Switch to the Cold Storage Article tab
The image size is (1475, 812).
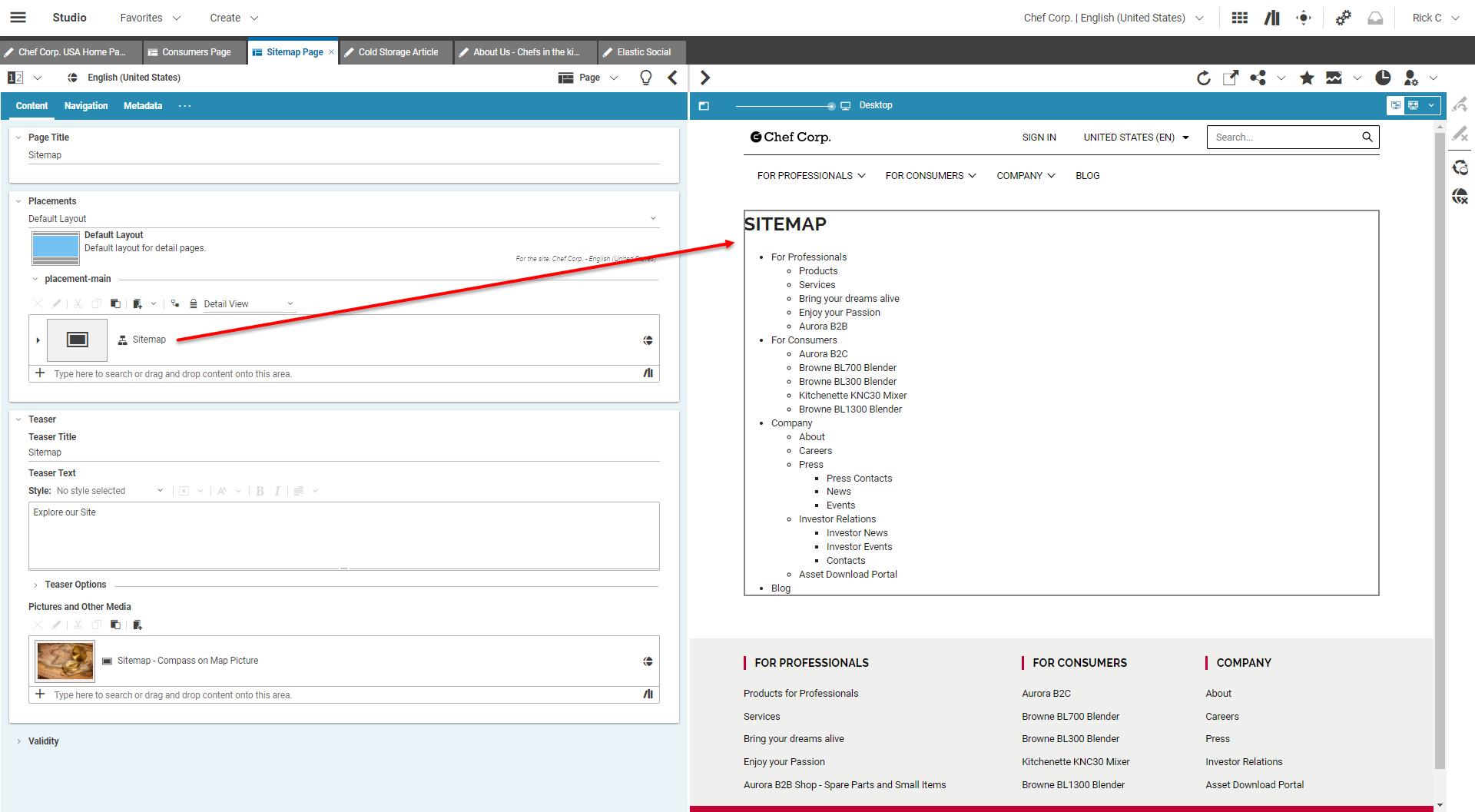(x=396, y=52)
